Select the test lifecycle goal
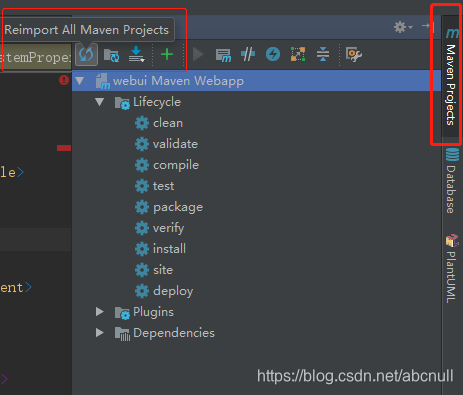463x395 pixels. (x=154, y=186)
